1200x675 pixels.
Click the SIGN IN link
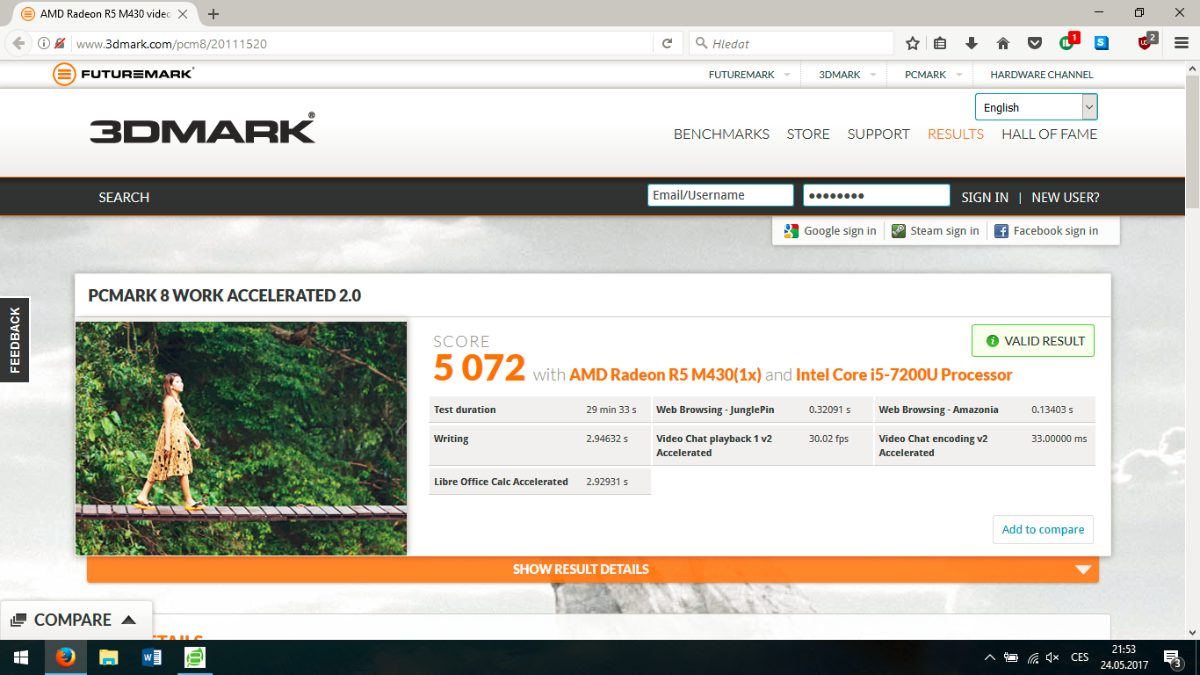point(984,197)
